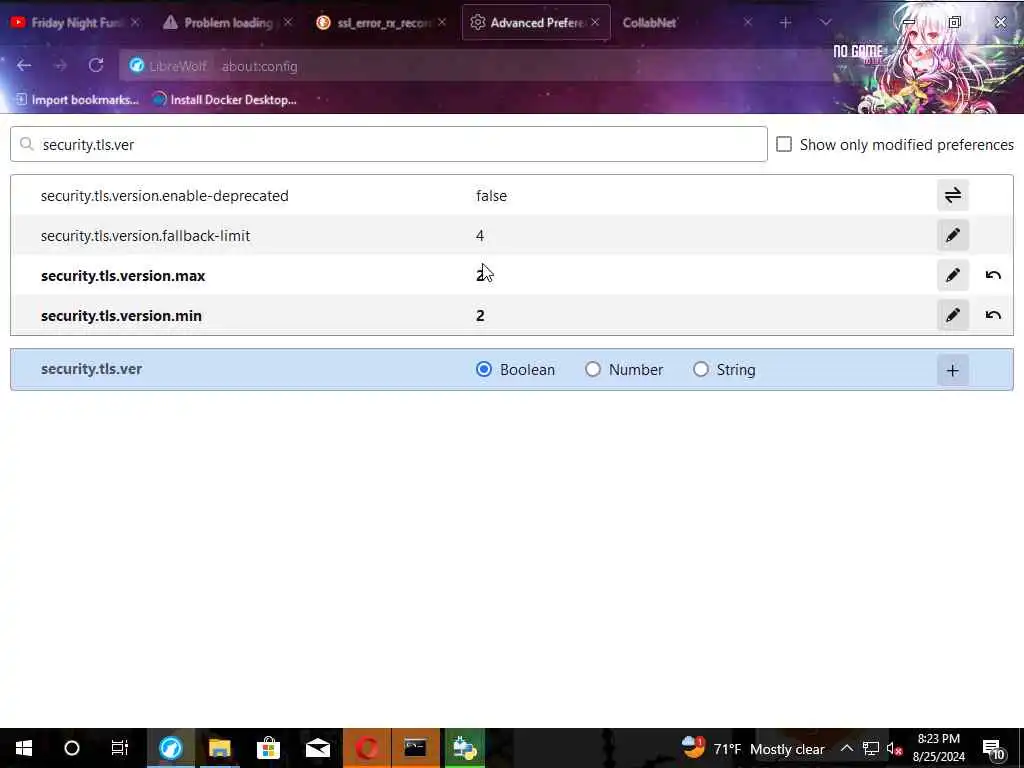Select the security.tls.version.min preference name

[x=121, y=316]
